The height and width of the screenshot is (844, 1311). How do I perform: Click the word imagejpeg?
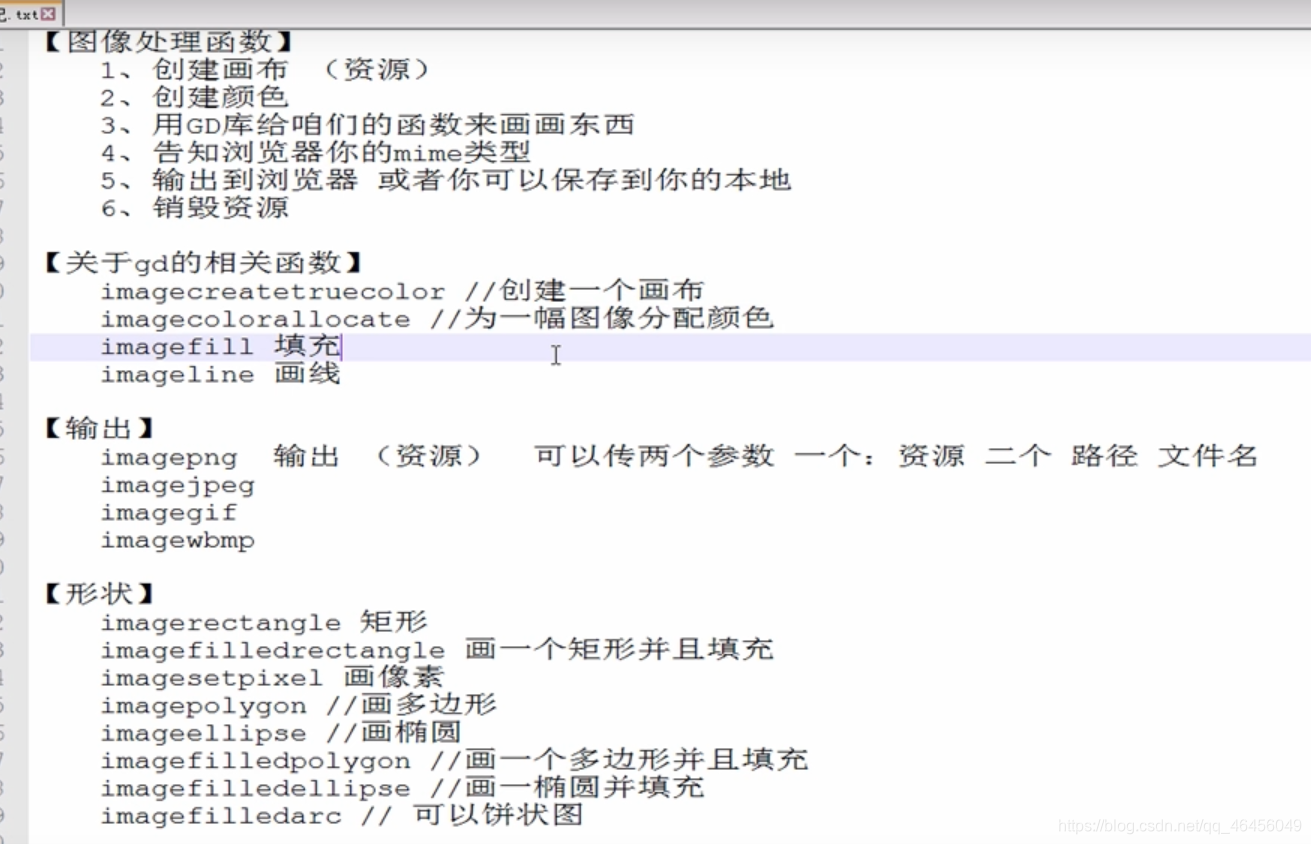coord(177,486)
